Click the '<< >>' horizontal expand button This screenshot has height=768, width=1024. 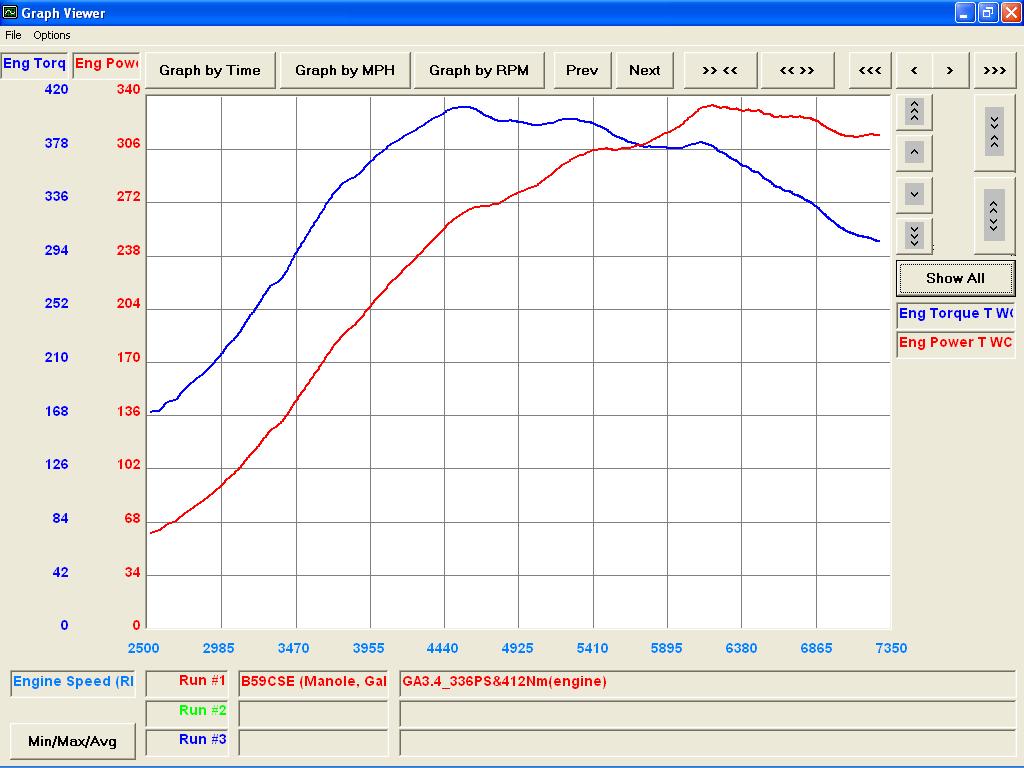(x=797, y=71)
